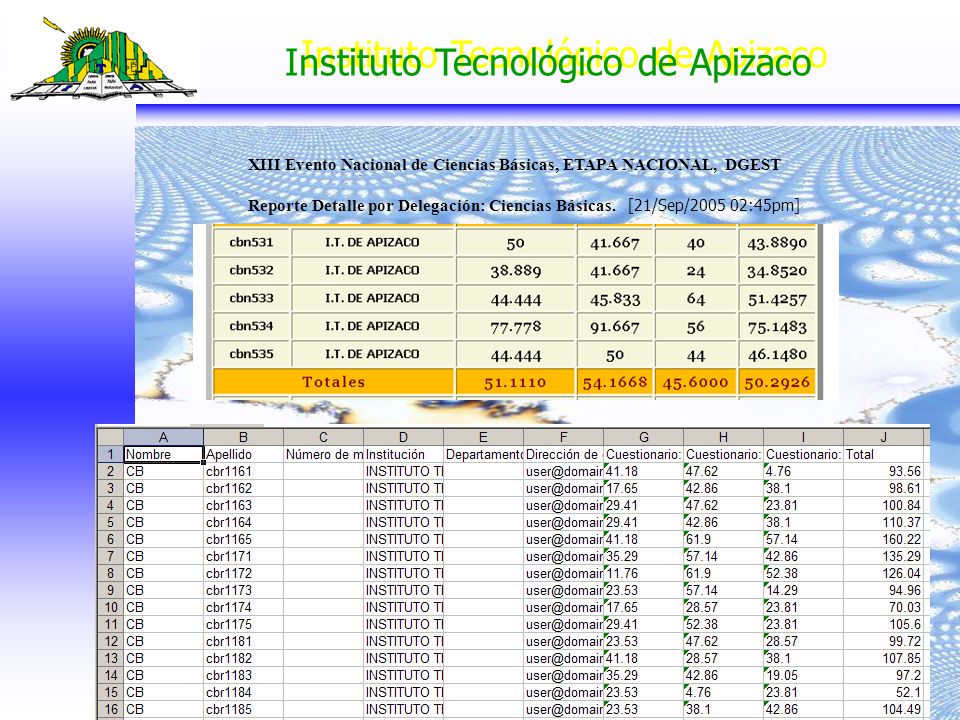Click the average '43.8890' in the report
960x720 pixels.
pos(777,243)
